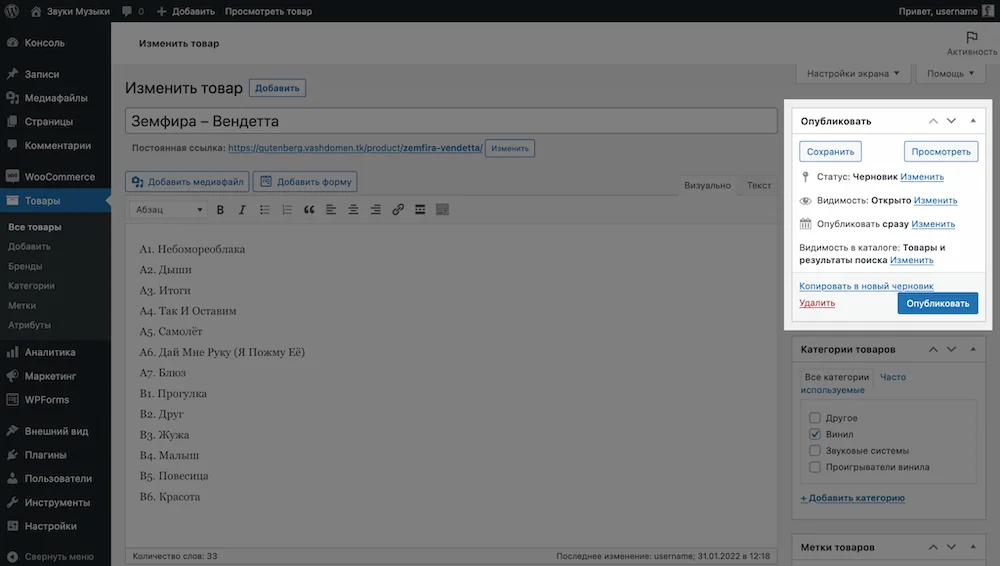The width and height of the screenshot is (1000, 566).
Task: Expand the Настройки экрана panel
Action: click(x=853, y=73)
